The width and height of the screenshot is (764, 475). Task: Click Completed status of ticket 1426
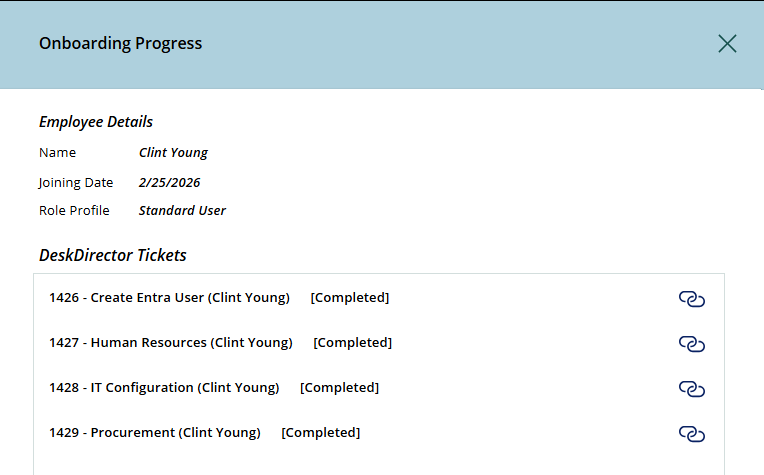[350, 297]
